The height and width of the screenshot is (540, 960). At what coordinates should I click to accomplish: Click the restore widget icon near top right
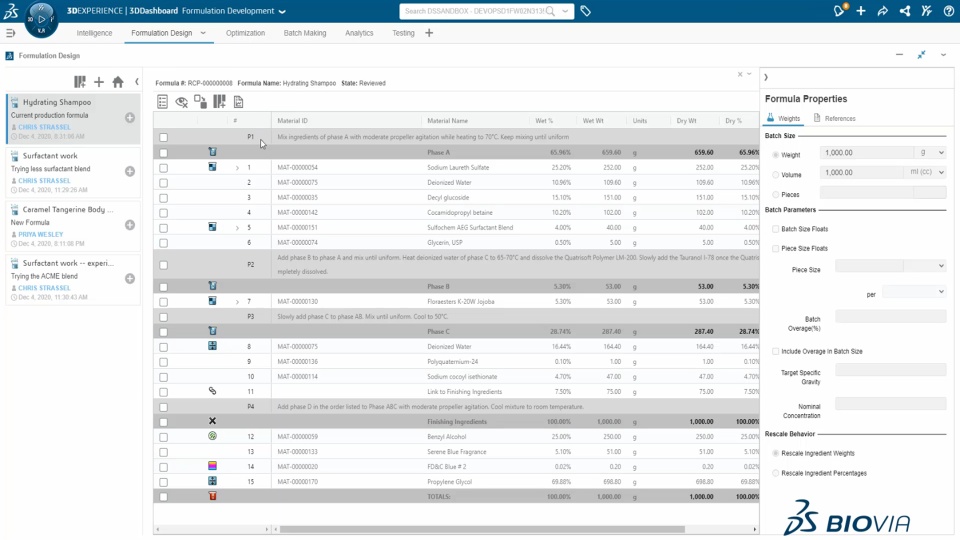921,54
